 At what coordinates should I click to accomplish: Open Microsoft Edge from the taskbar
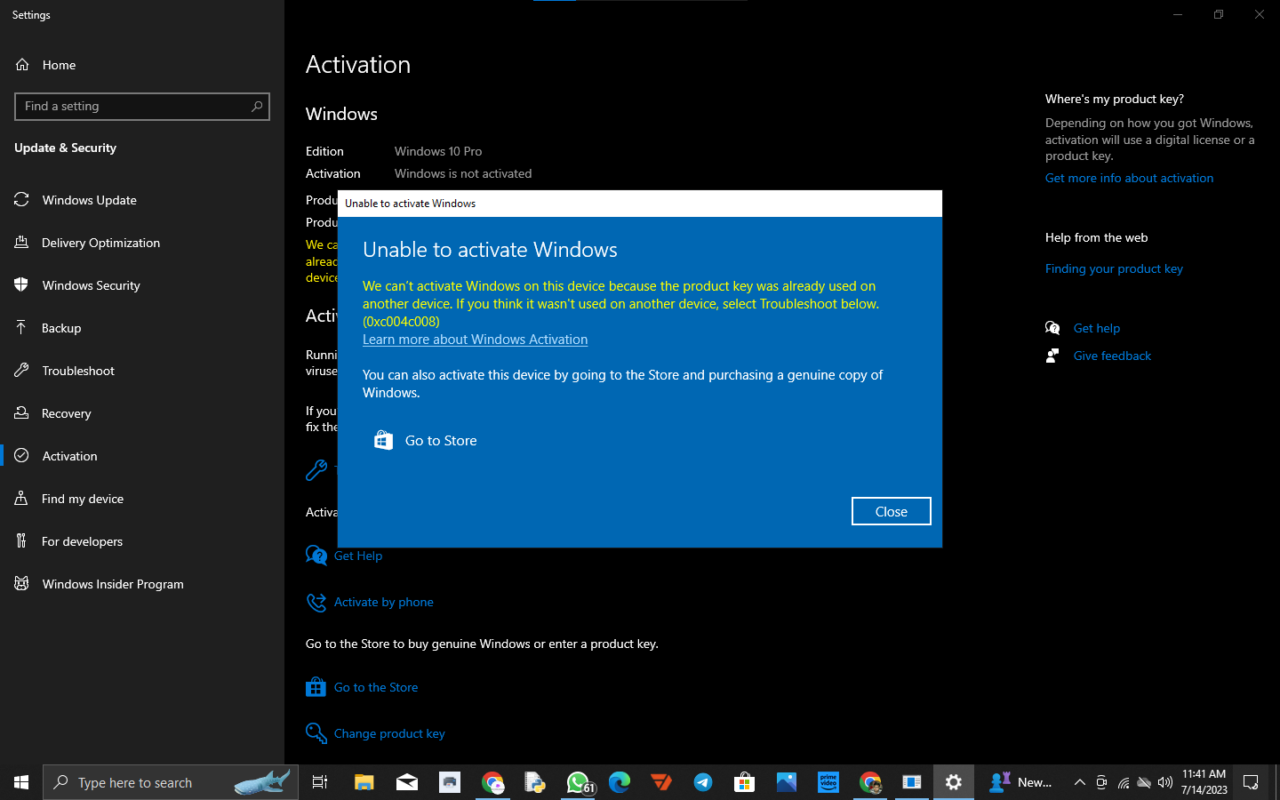click(620, 782)
